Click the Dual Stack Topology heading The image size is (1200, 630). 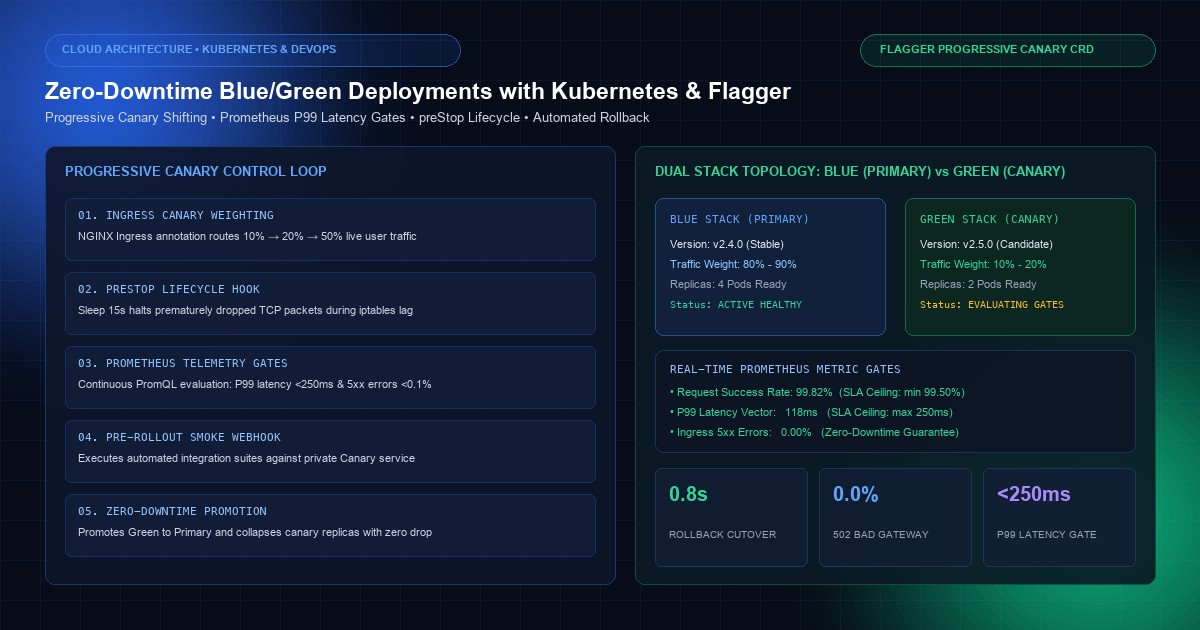pyautogui.click(x=860, y=171)
